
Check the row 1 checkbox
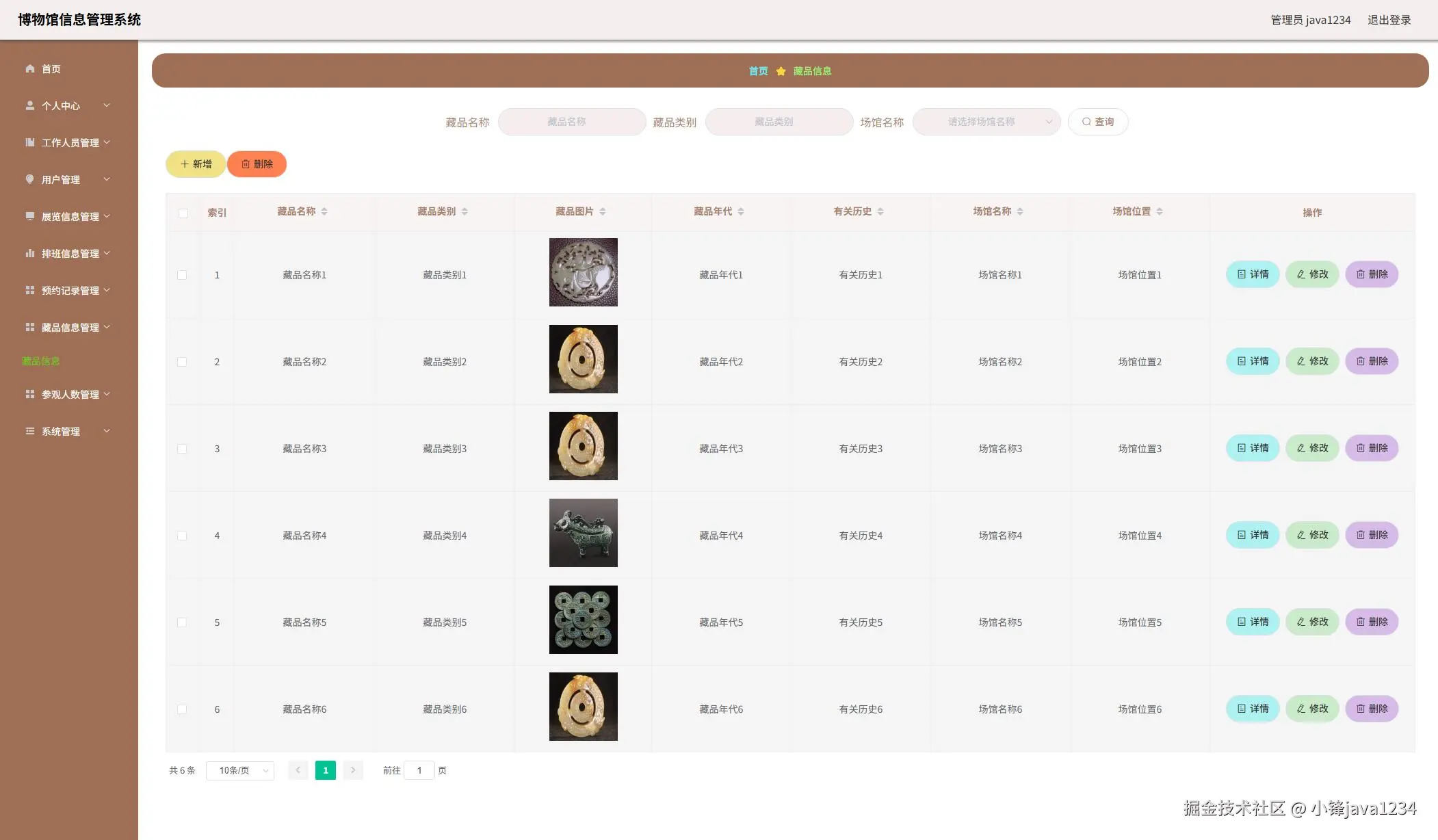pos(182,275)
